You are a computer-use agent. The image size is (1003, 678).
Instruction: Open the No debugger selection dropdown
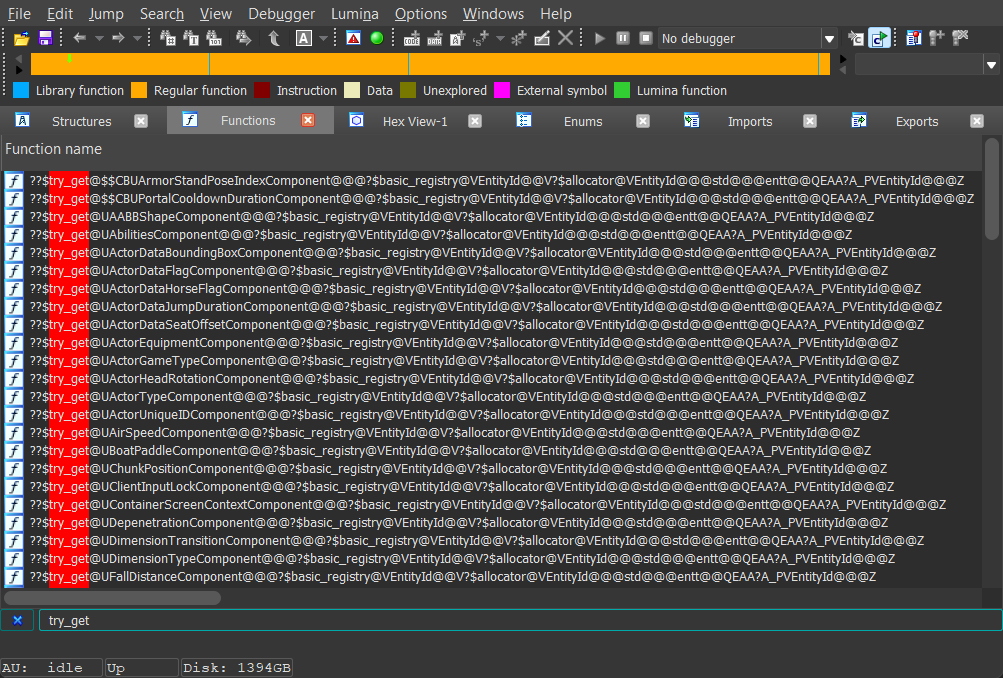[829, 39]
